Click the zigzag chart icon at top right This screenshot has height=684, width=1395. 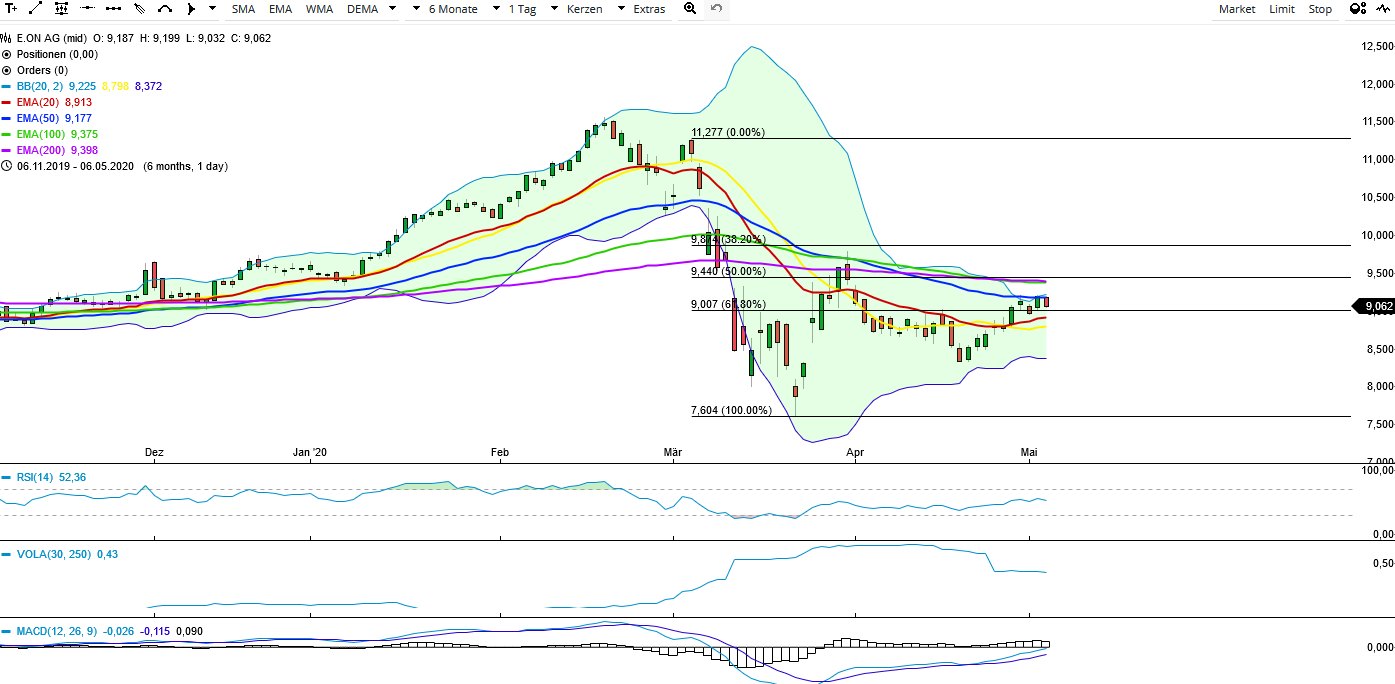(x=1381, y=9)
